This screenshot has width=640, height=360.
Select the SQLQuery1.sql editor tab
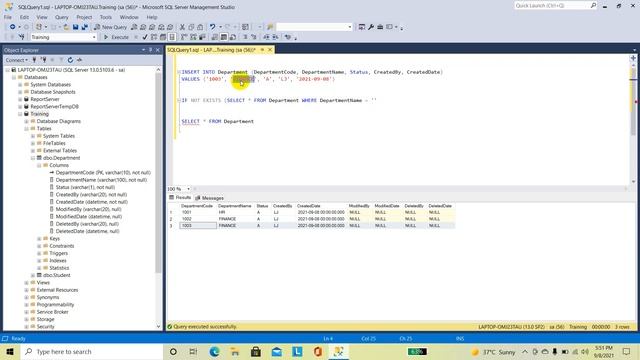(211, 50)
